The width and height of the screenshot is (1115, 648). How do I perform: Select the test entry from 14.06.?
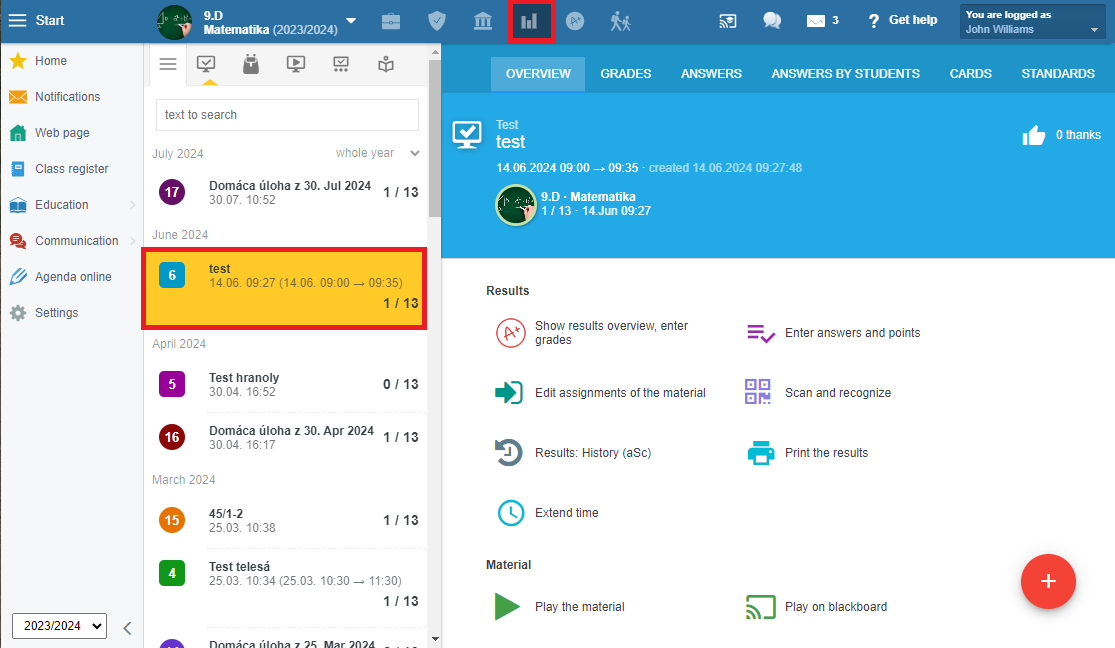click(x=285, y=289)
